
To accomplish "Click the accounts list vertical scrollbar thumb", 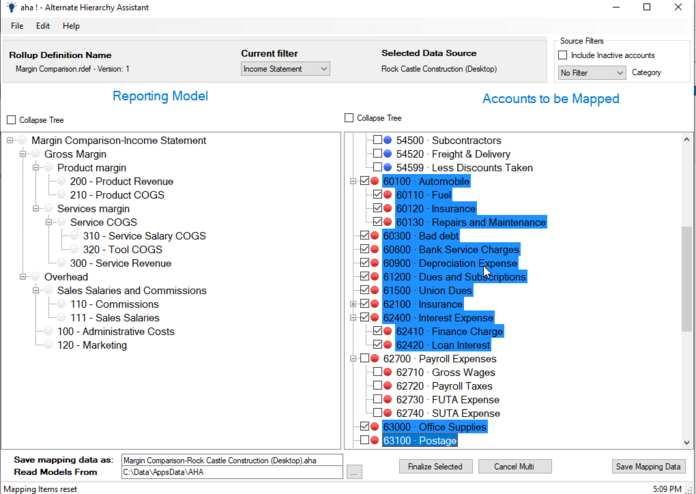I will point(687,278).
